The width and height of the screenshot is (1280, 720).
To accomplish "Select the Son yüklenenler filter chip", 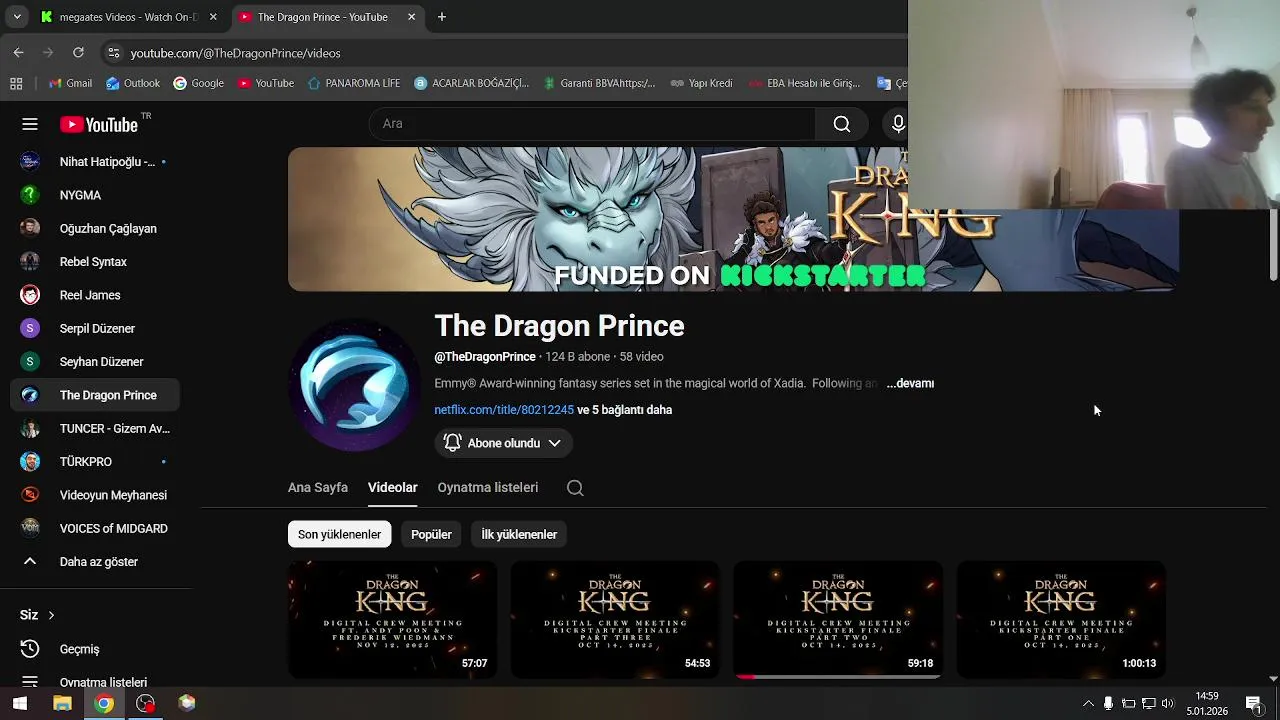I will [339, 534].
